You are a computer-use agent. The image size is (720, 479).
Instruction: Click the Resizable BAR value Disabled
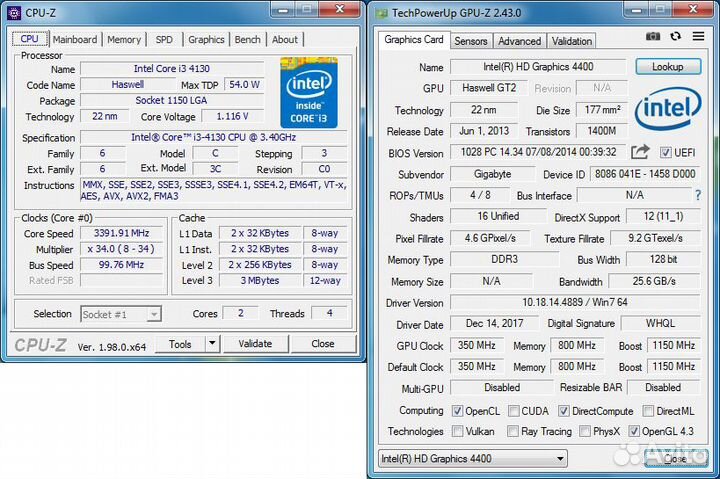tap(663, 388)
